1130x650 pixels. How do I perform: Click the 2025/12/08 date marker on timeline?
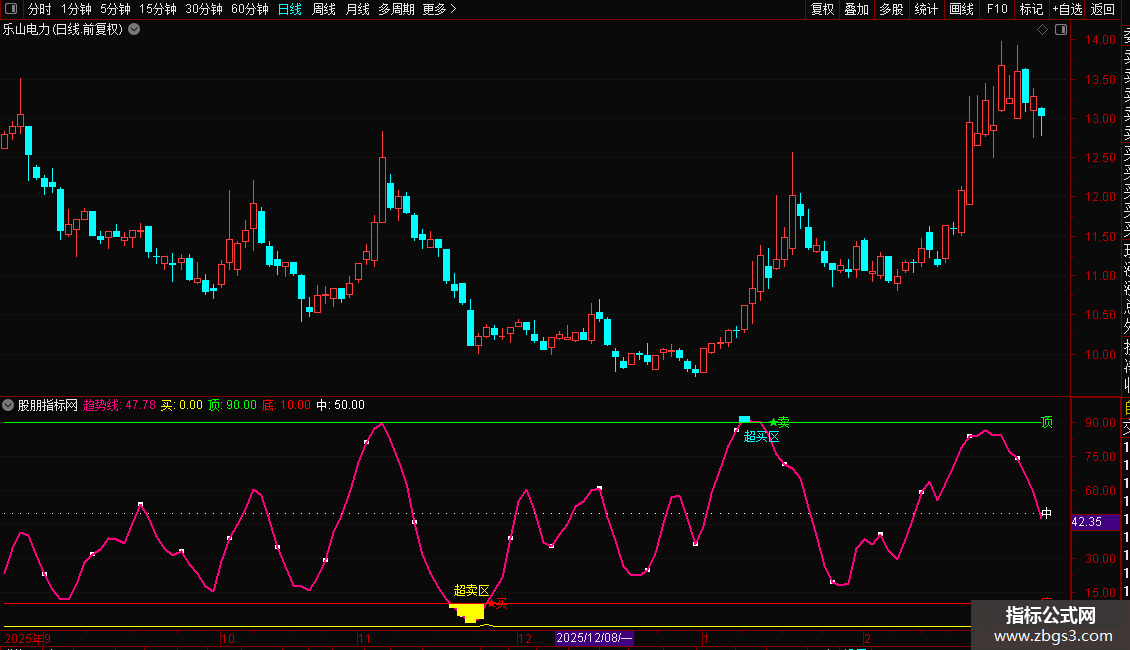tap(594, 638)
